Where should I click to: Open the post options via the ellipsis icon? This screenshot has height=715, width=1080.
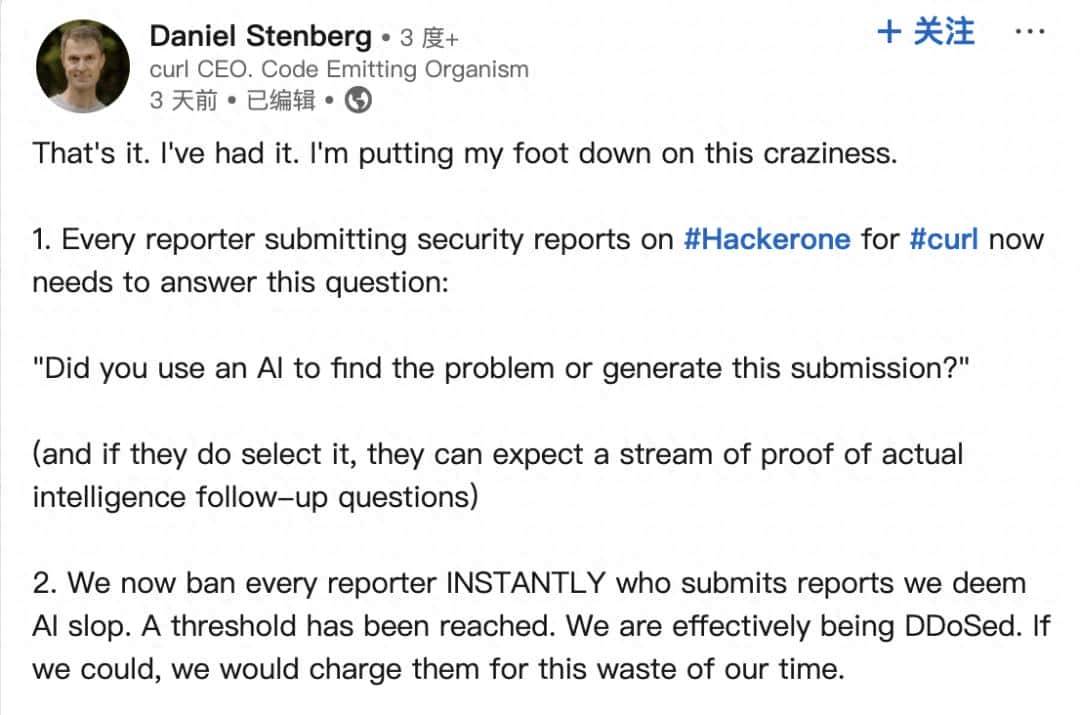[x=1030, y=33]
